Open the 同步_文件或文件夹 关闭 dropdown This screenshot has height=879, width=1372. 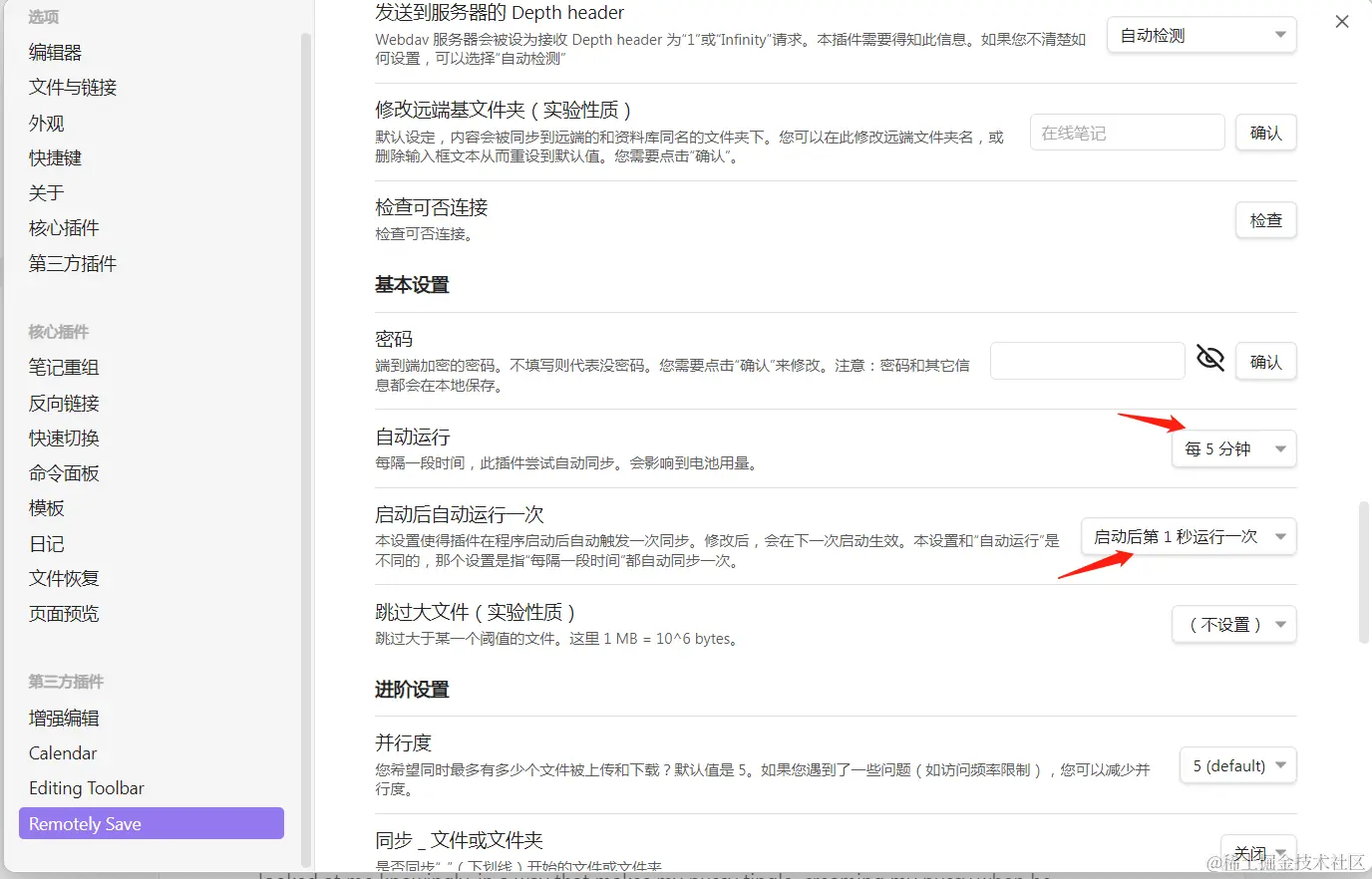click(x=1258, y=853)
